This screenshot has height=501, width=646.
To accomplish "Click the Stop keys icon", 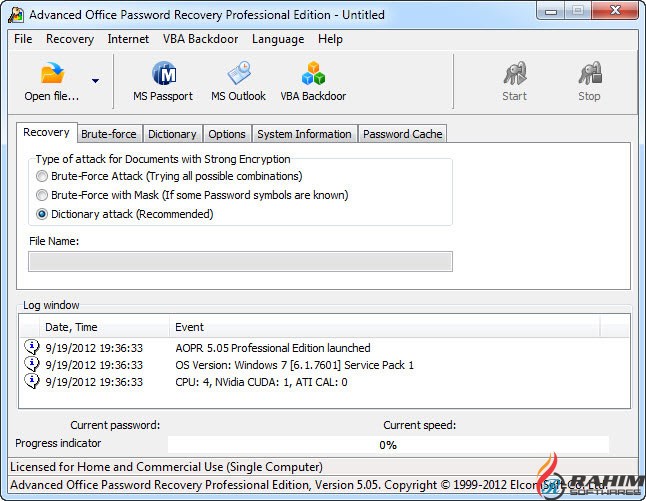I will point(590,73).
